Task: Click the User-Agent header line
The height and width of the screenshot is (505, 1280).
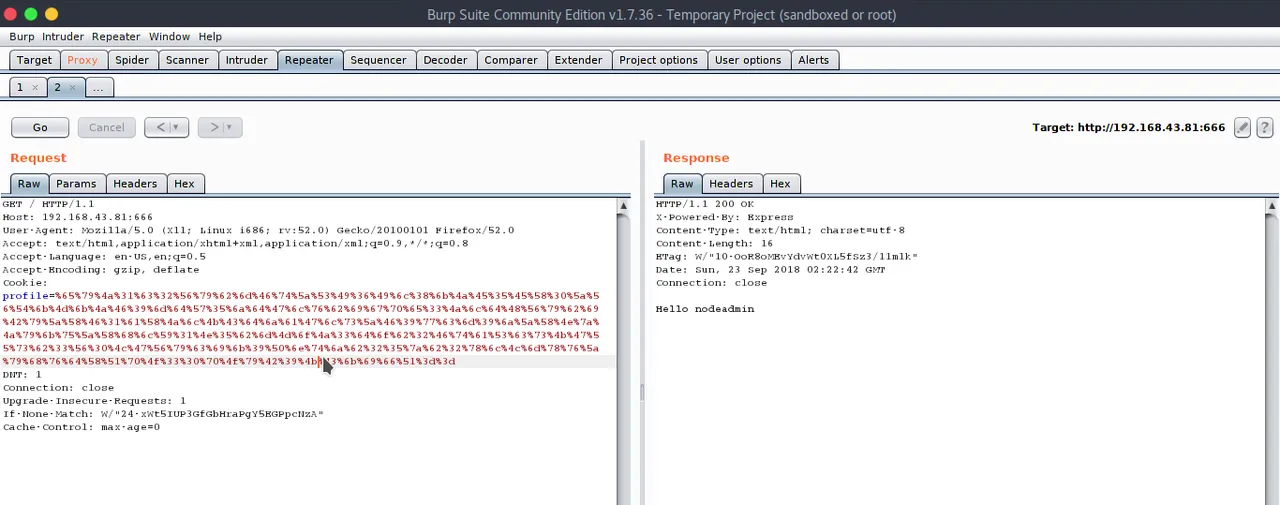Action: 258,230
